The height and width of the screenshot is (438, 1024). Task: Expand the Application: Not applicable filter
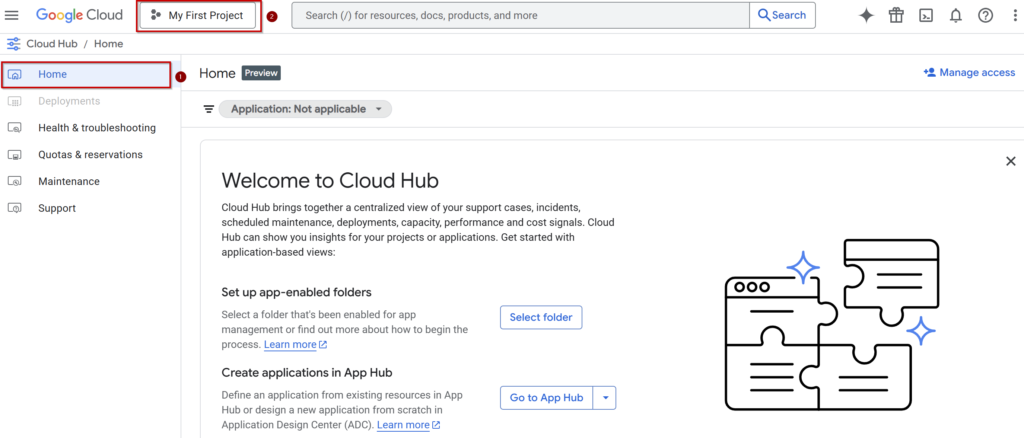pyautogui.click(x=305, y=109)
